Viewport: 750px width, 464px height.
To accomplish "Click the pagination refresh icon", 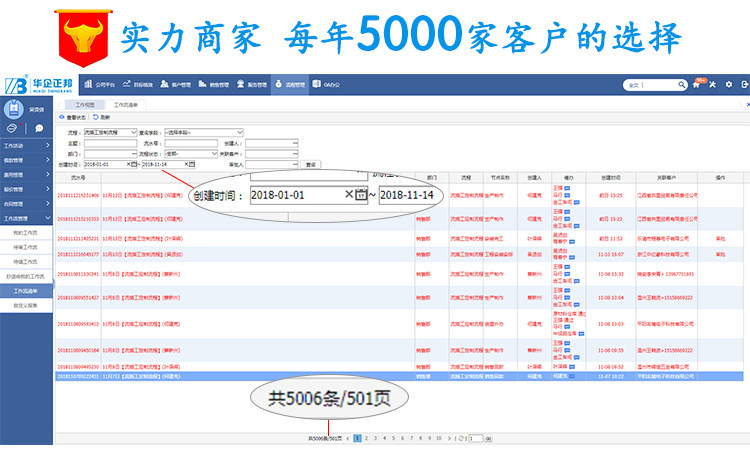I will [461, 438].
